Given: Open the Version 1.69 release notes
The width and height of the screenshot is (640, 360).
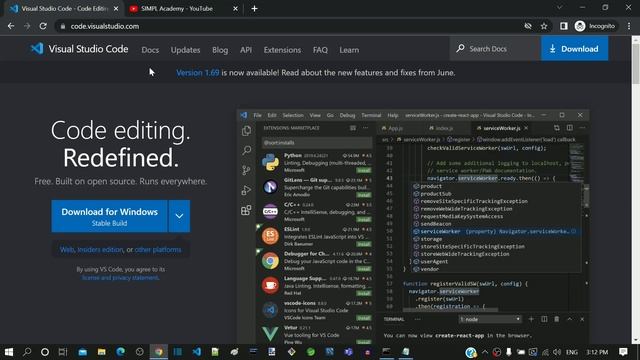Looking at the screenshot, I should coord(198,73).
